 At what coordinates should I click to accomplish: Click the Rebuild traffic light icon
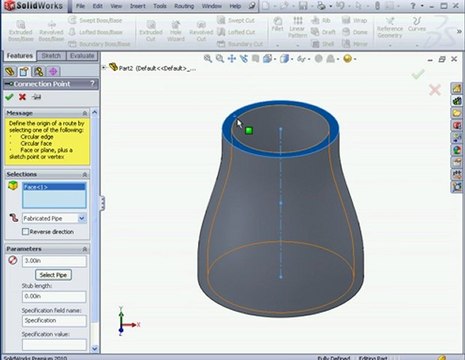tap(377, 6)
